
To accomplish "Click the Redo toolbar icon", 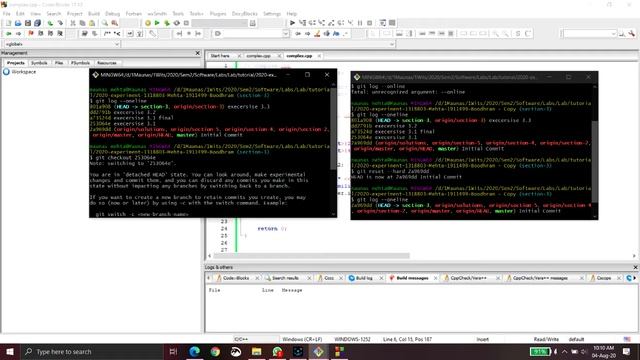I will pyautogui.click(x=60, y=23).
